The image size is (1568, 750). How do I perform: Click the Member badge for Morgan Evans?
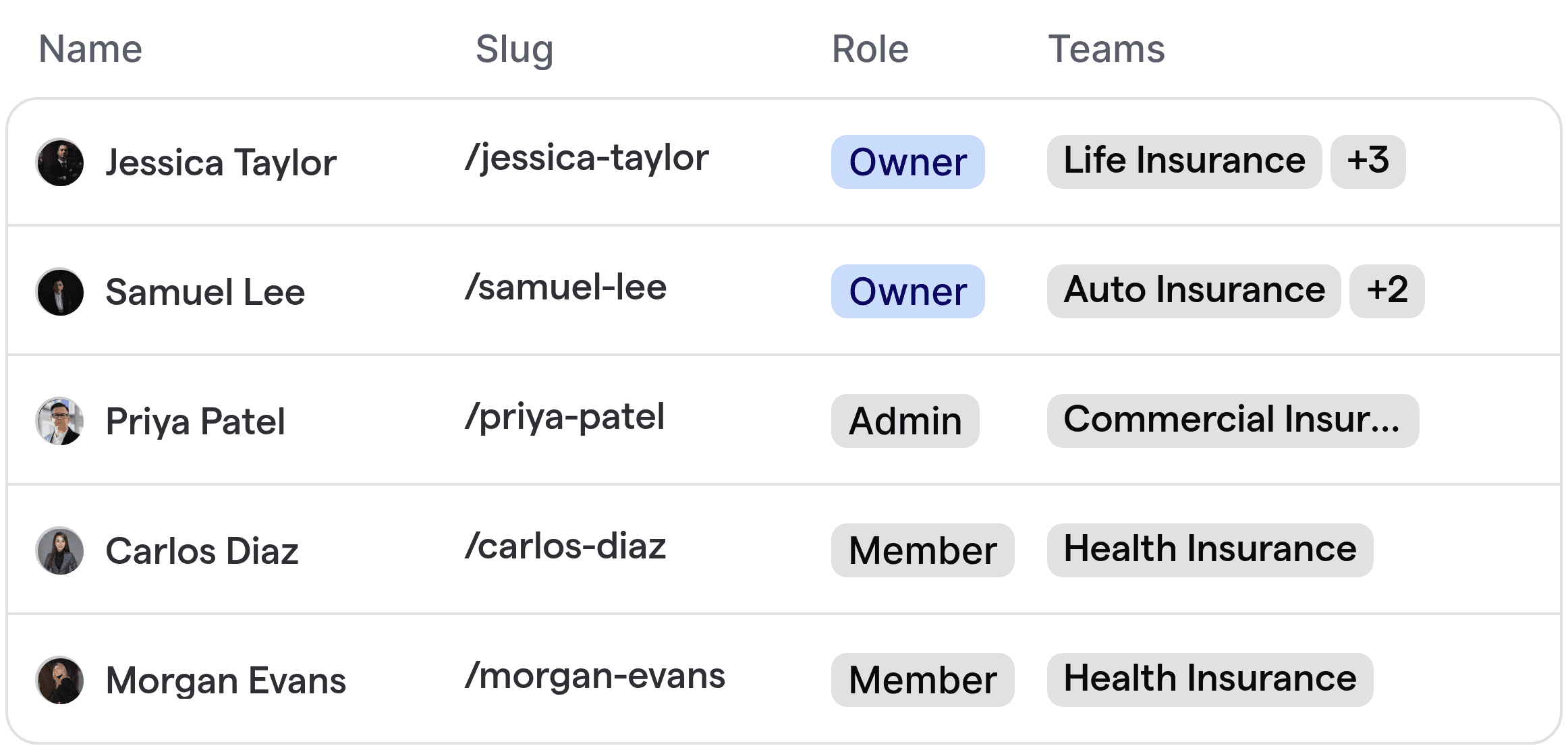(922, 679)
